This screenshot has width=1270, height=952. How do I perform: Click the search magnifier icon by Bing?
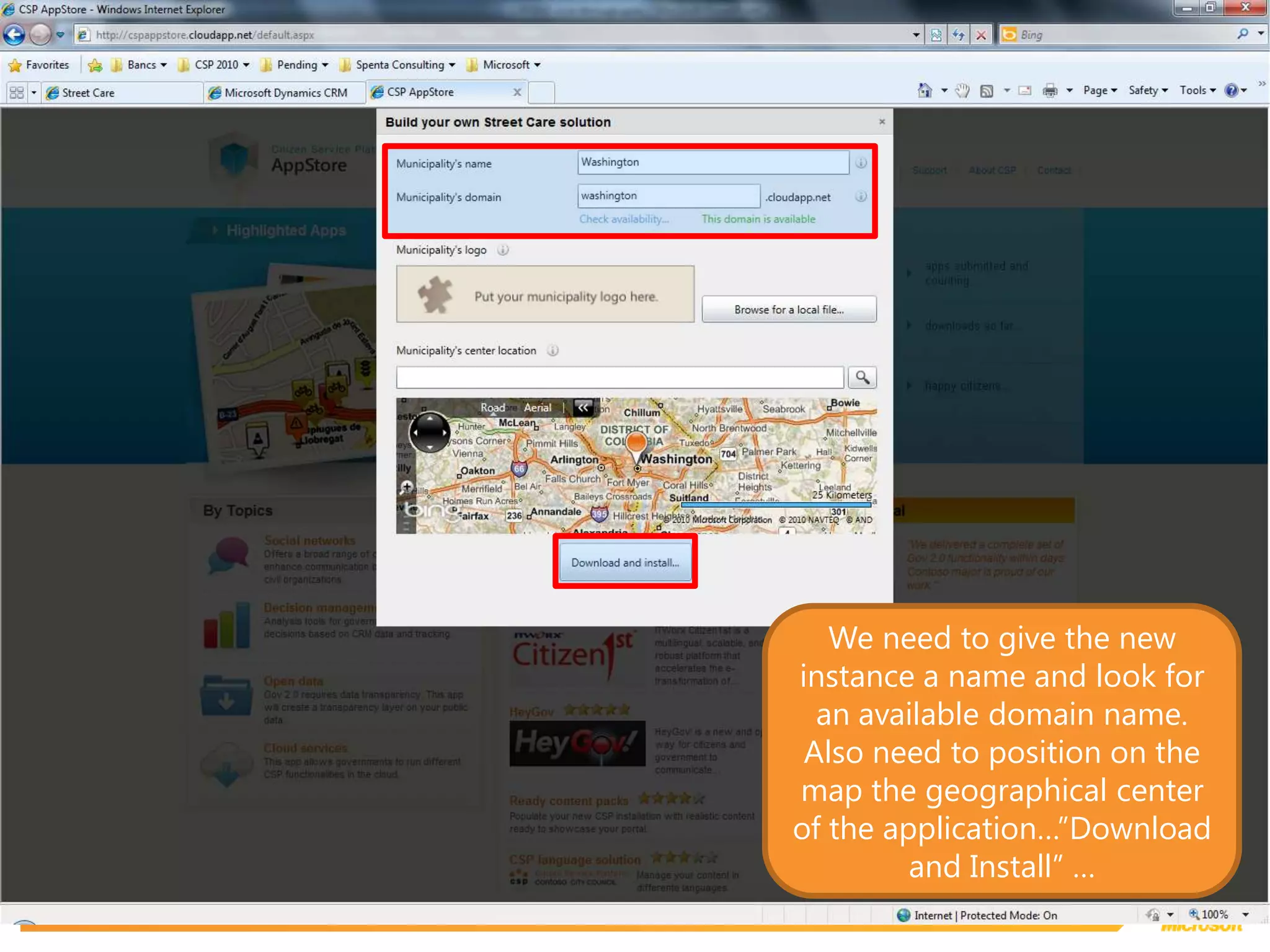pyautogui.click(x=1242, y=34)
